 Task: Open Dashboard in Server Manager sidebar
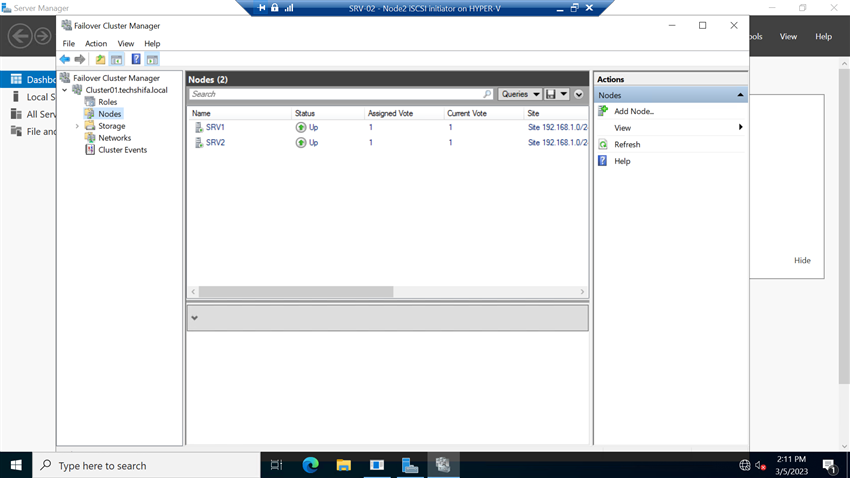[28, 80]
